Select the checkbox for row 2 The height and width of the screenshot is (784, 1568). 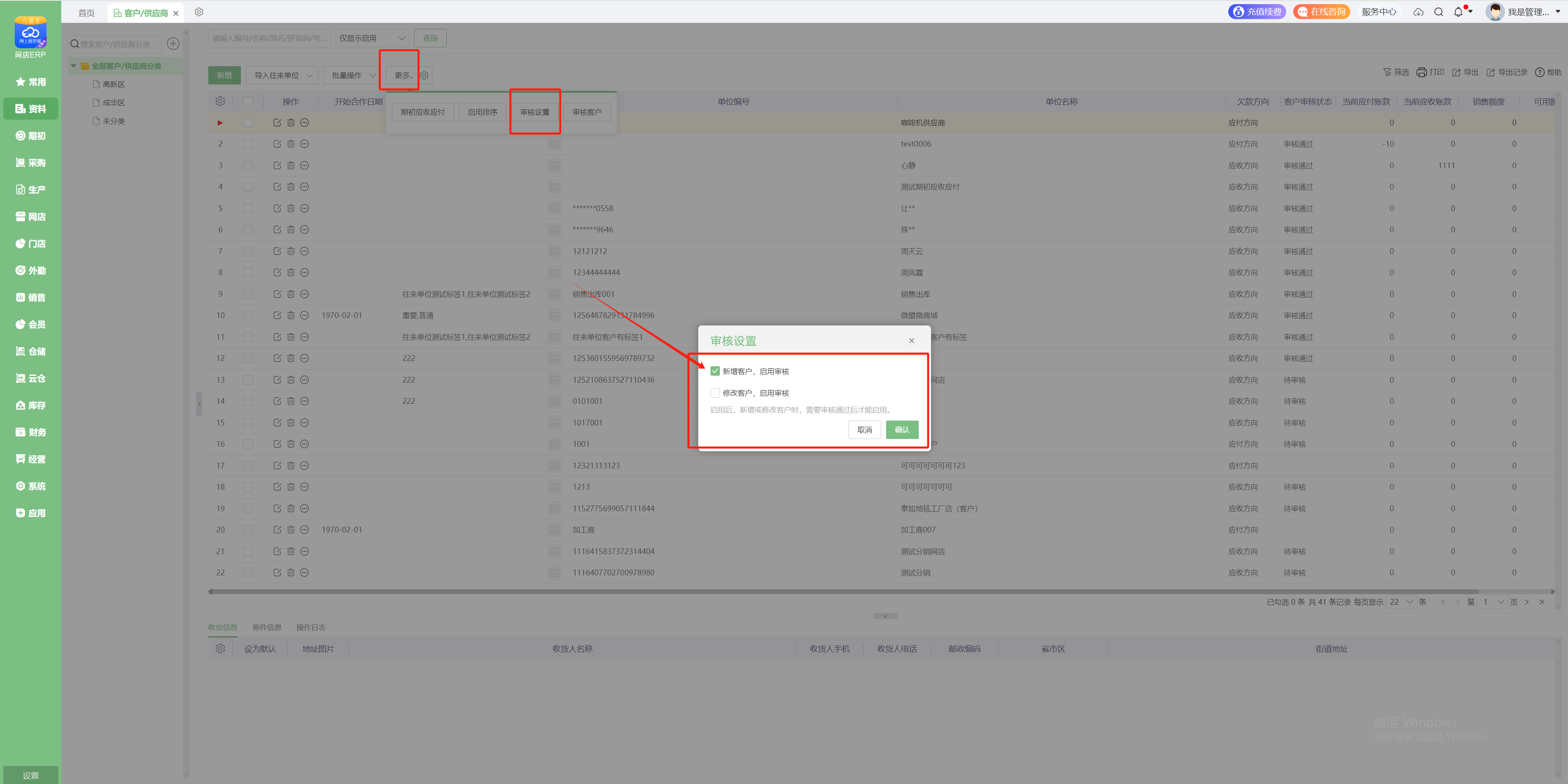coord(248,144)
